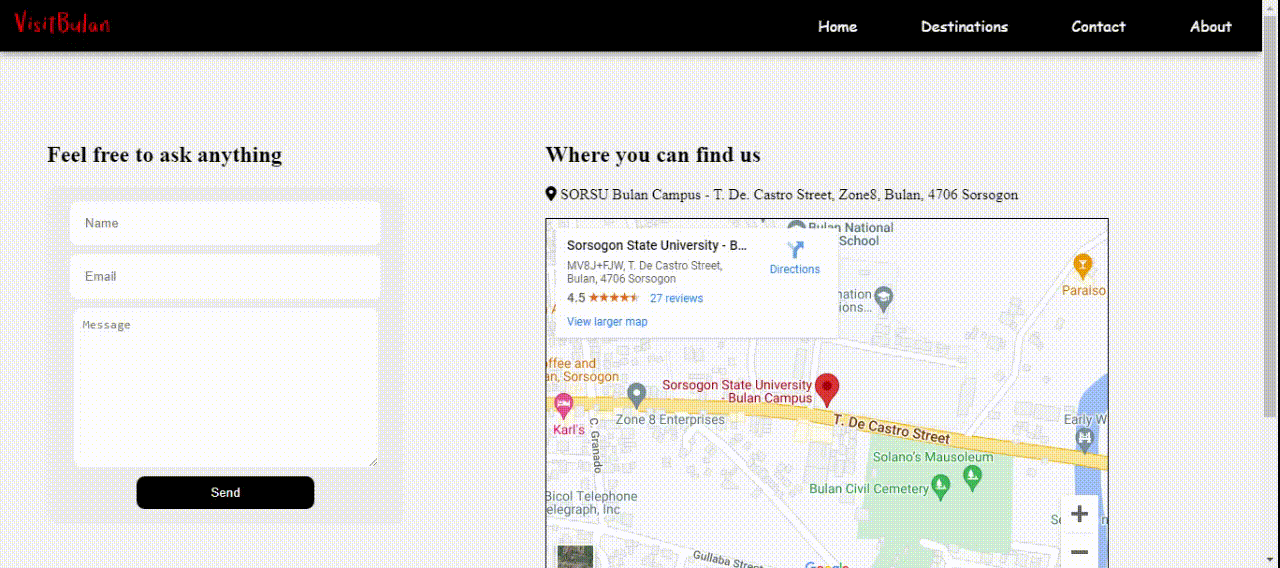Click the 'Sorsogon State University - Bulan Campus' map label
1280x568 pixels.
tap(738, 391)
